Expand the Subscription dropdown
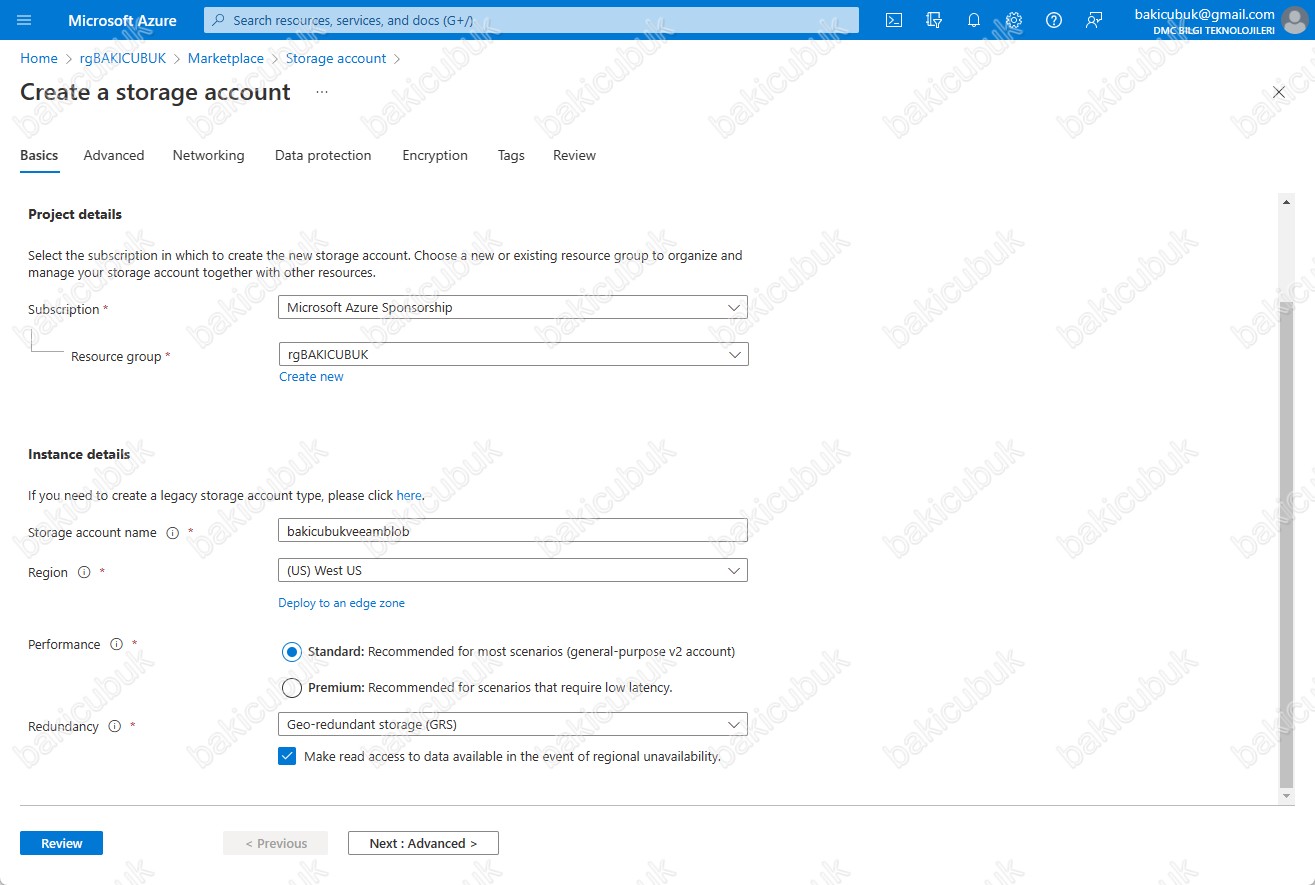 [512, 308]
